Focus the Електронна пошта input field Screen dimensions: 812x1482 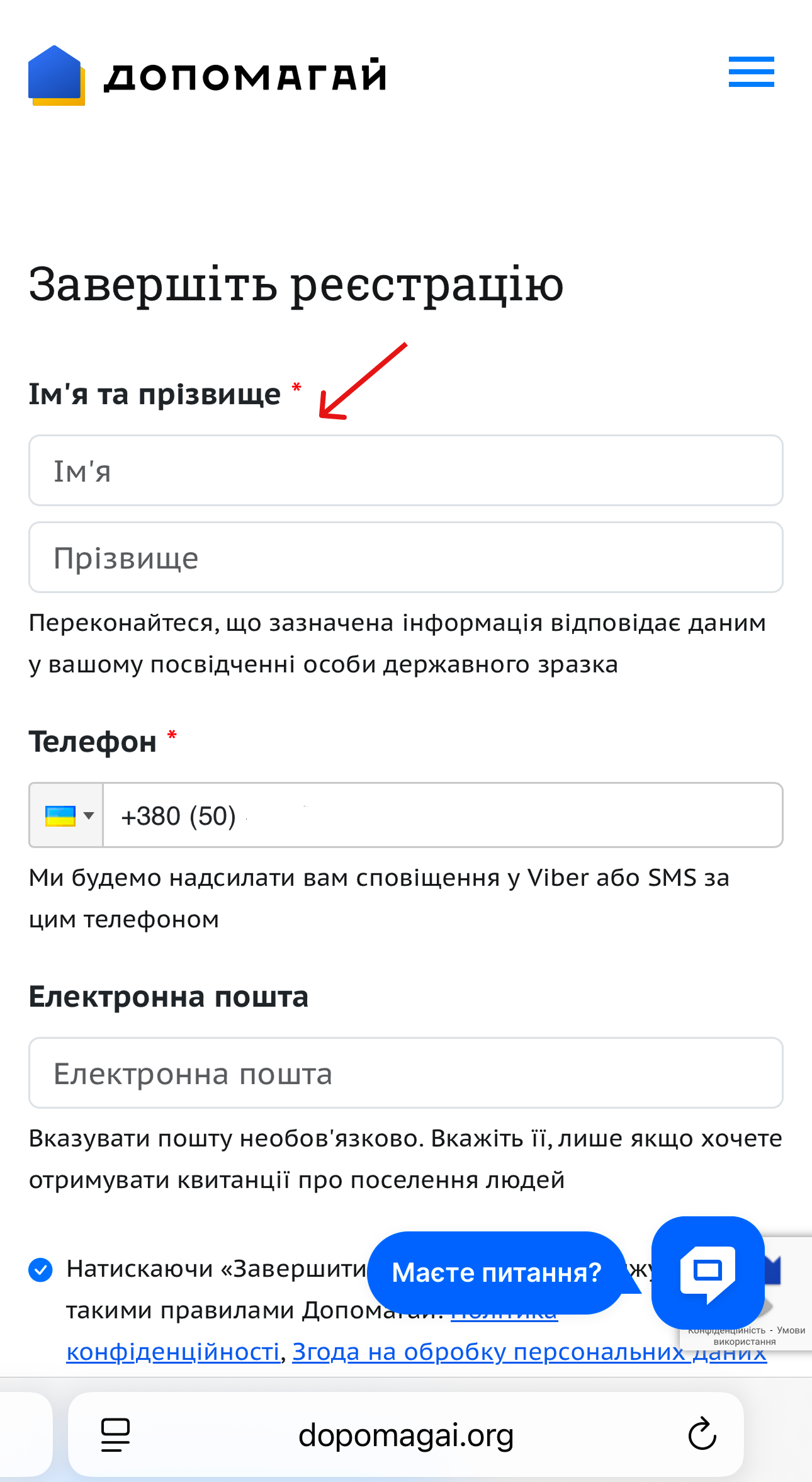[x=406, y=1073]
